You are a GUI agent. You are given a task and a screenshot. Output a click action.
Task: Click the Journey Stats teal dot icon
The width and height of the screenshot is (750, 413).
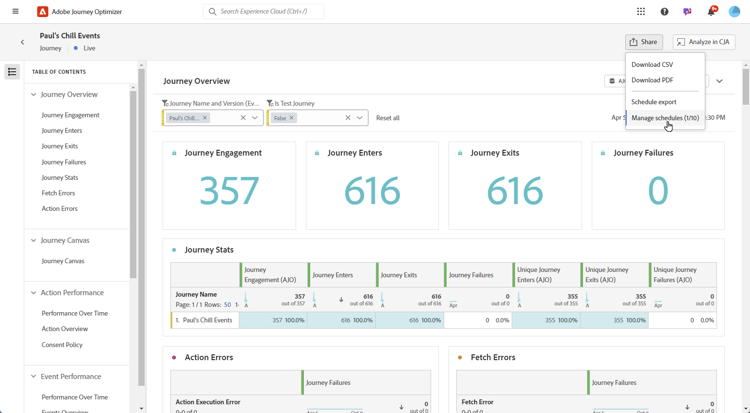tap(174, 250)
